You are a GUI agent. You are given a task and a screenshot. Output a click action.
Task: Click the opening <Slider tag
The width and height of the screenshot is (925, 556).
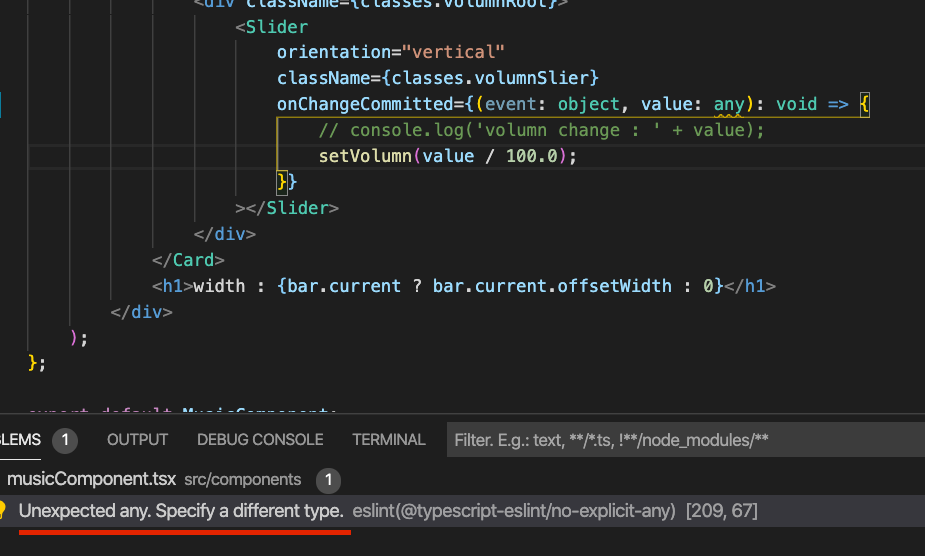pos(271,27)
